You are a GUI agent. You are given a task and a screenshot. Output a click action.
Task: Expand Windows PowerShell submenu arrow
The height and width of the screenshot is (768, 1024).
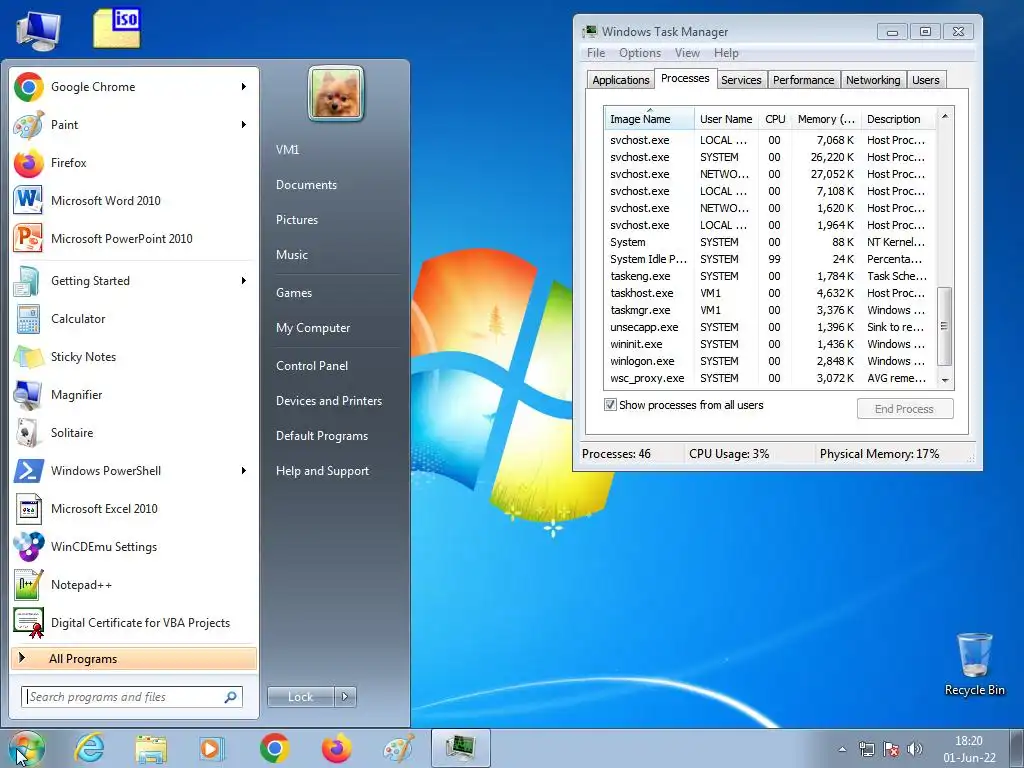[x=244, y=471]
